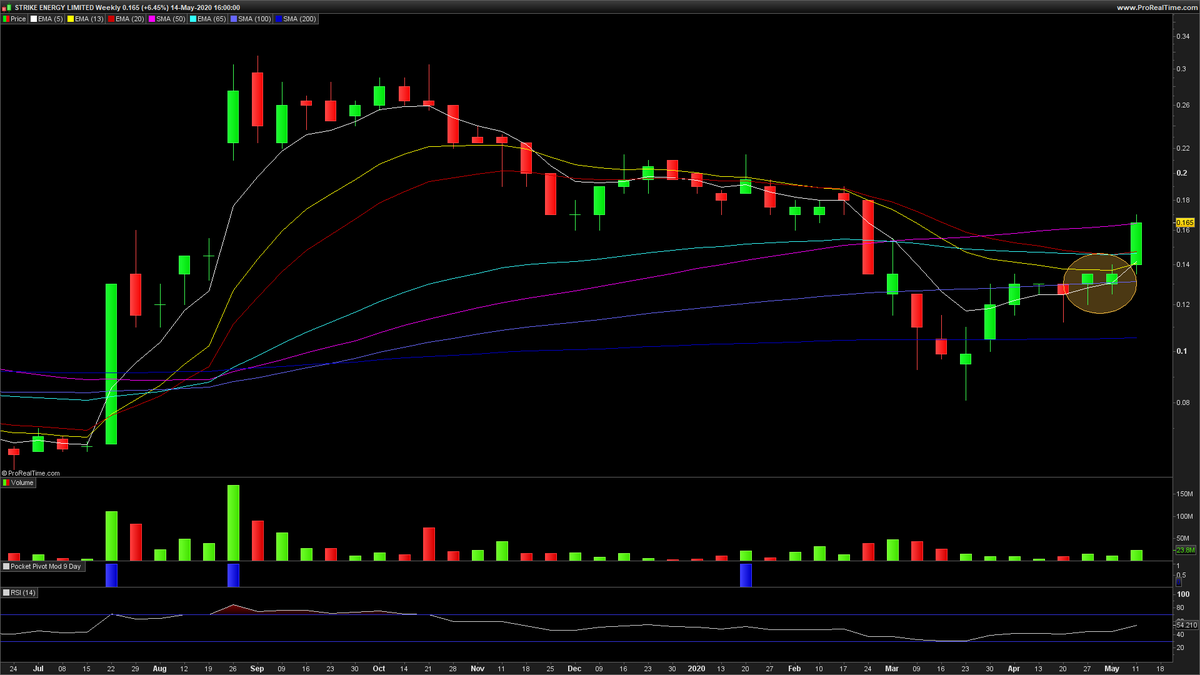
Task: Hide the SMA (50) moving average overlay
Action: point(150,17)
